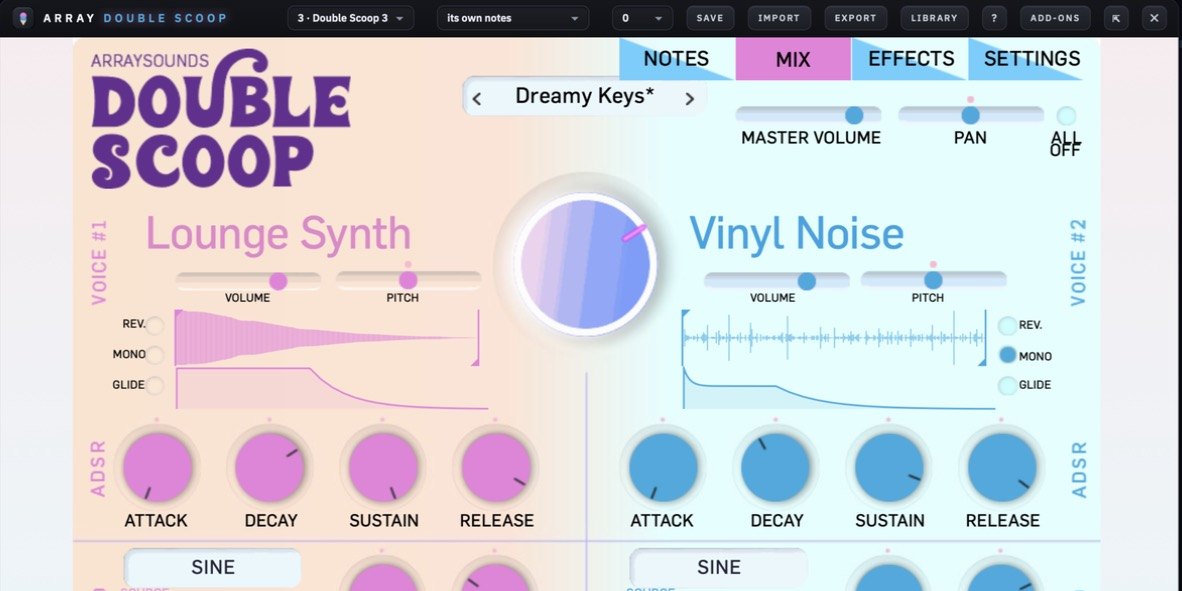Image resolution: width=1182 pixels, height=591 pixels.
Task: Click the Array app logo icon
Action: [23, 17]
